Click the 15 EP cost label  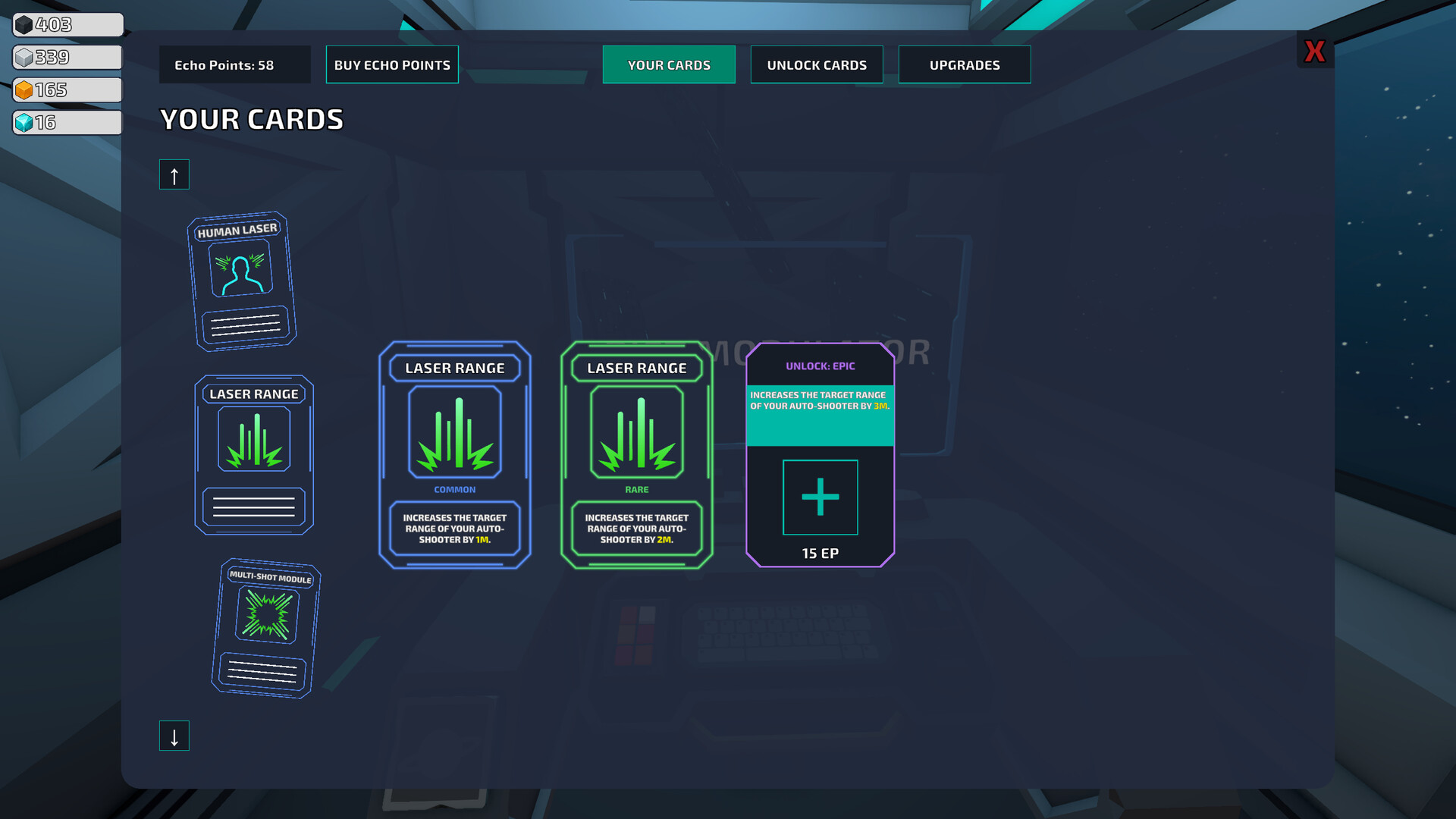820,554
